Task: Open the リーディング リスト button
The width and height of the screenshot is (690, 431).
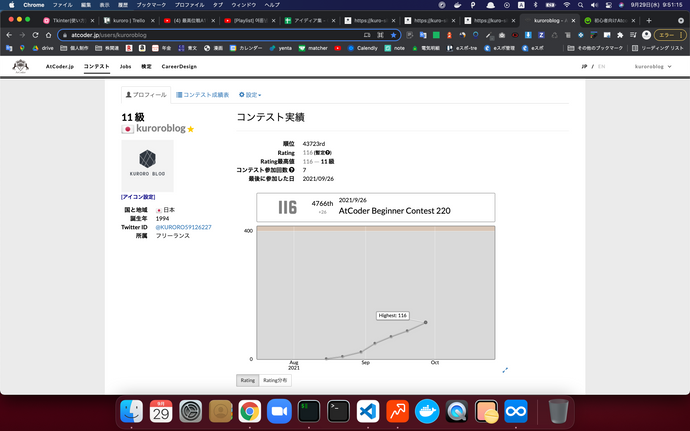Action: [658, 48]
